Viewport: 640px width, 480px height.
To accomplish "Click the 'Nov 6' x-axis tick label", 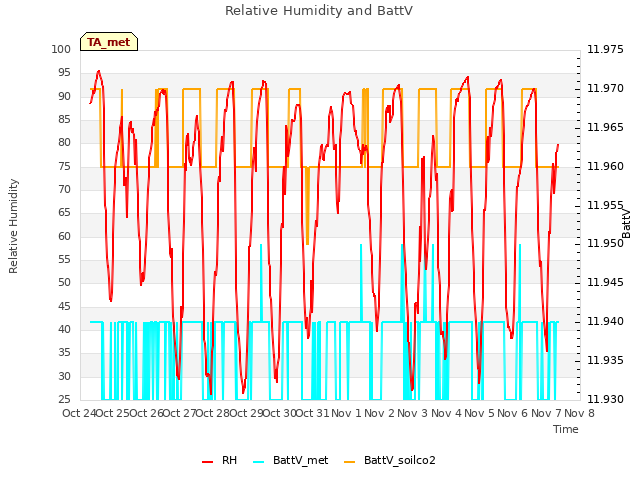I will point(513,413).
